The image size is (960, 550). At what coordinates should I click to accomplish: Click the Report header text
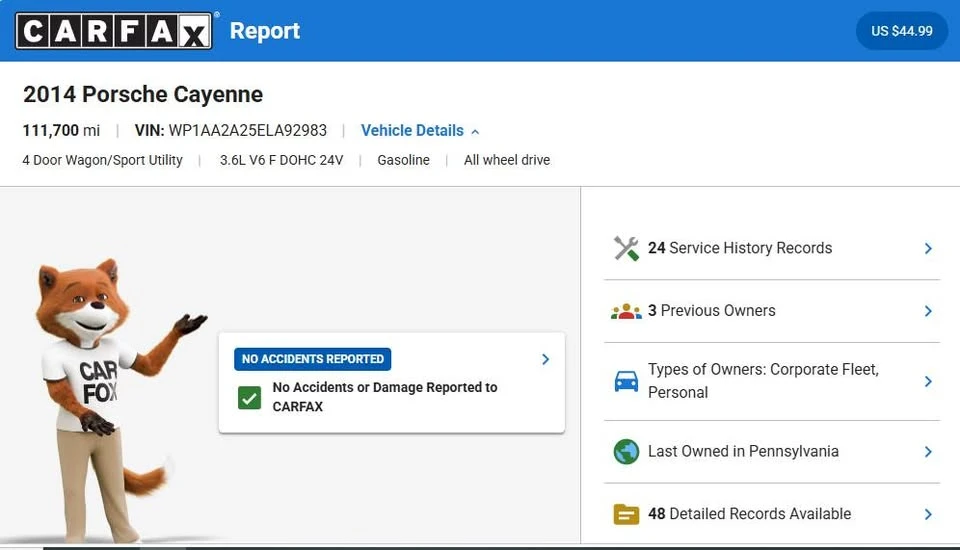pos(264,31)
